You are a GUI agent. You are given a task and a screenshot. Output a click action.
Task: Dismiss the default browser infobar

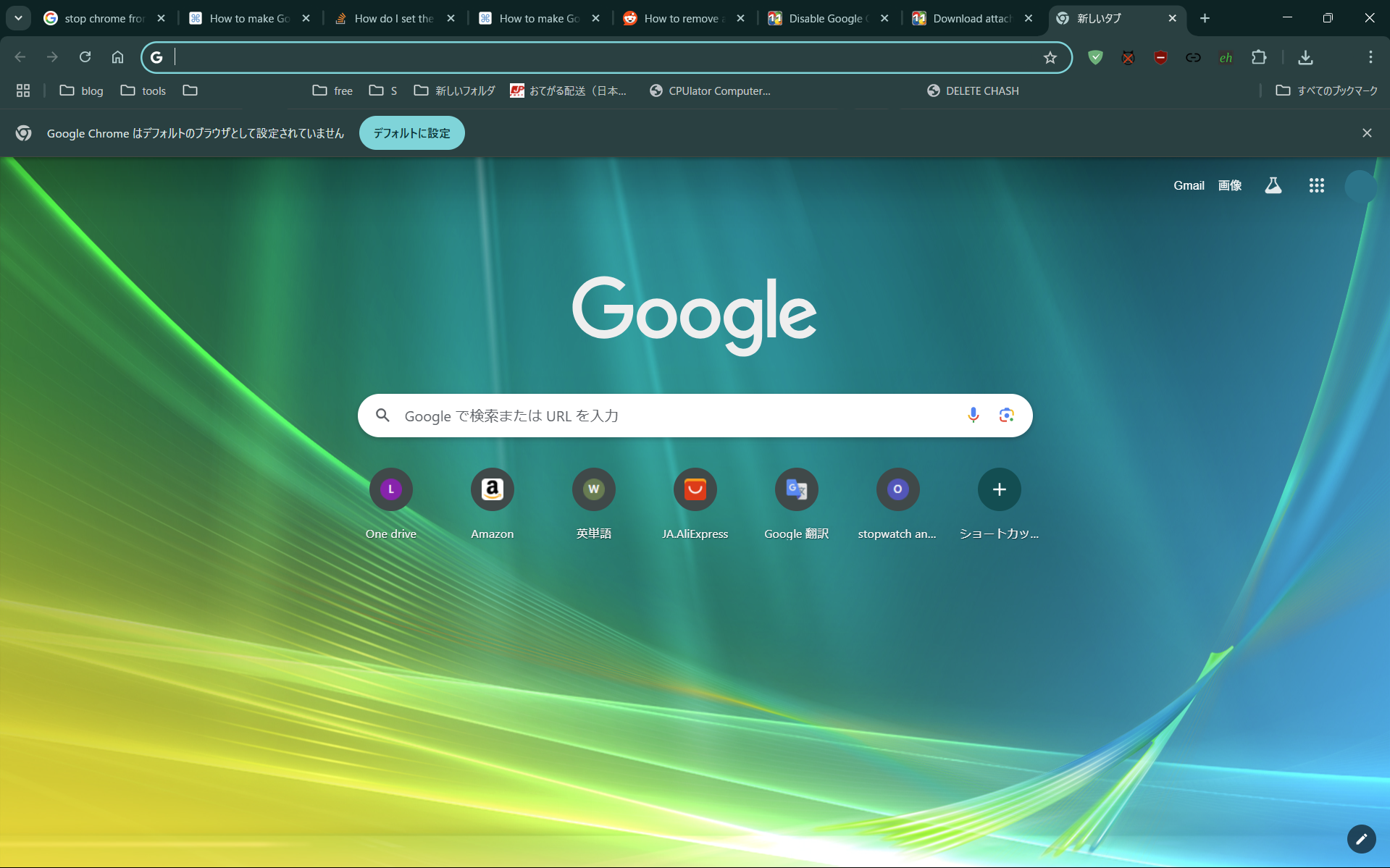tap(1367, 133)
